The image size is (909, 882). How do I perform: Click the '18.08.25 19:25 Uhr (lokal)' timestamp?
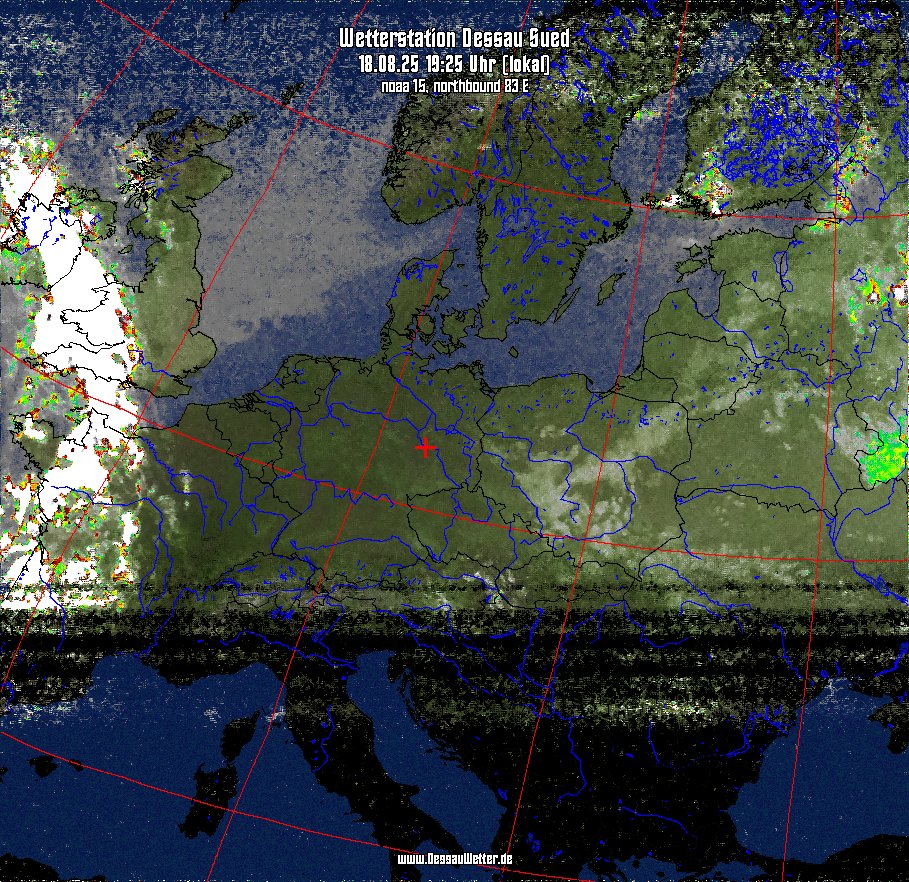point(454,64)
